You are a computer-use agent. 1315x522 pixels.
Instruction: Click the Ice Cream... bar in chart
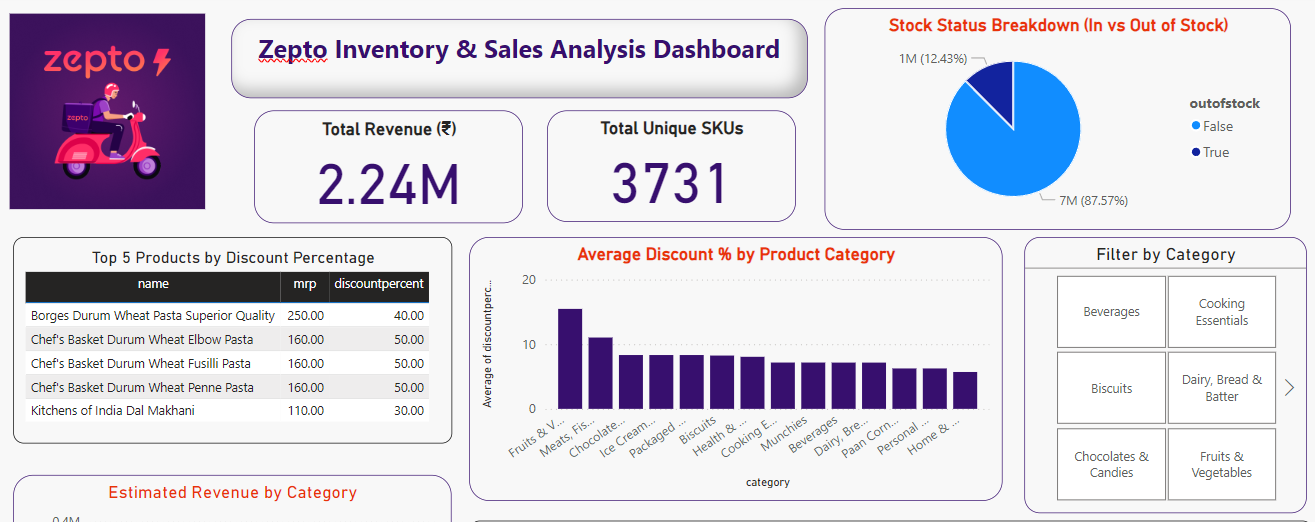[x=661, y=382]
